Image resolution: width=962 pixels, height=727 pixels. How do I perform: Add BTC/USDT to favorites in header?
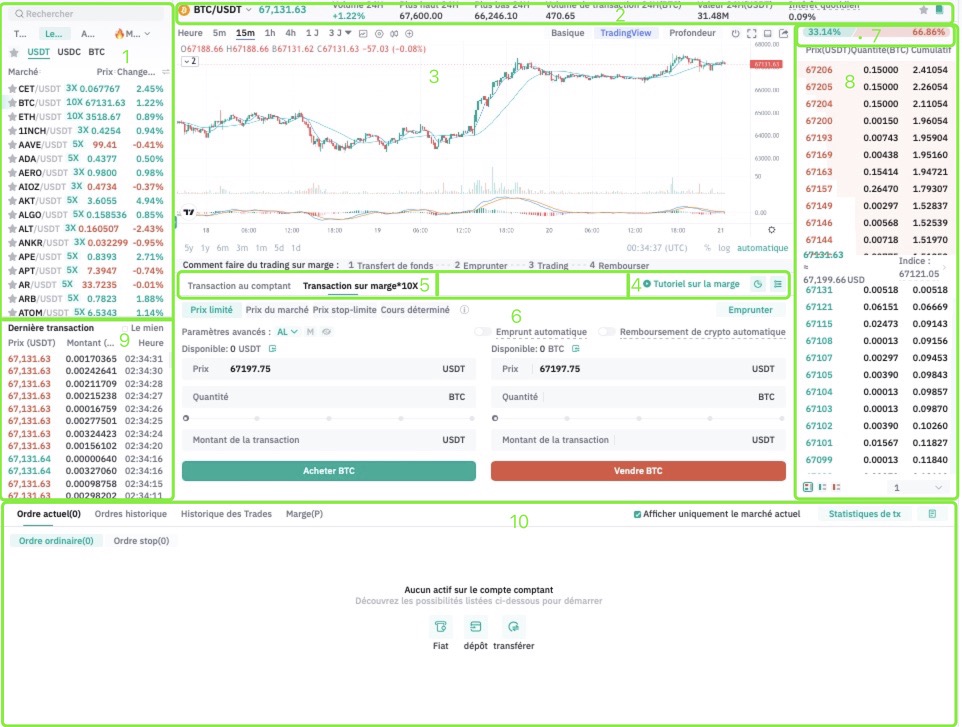[x=923, y=10]
